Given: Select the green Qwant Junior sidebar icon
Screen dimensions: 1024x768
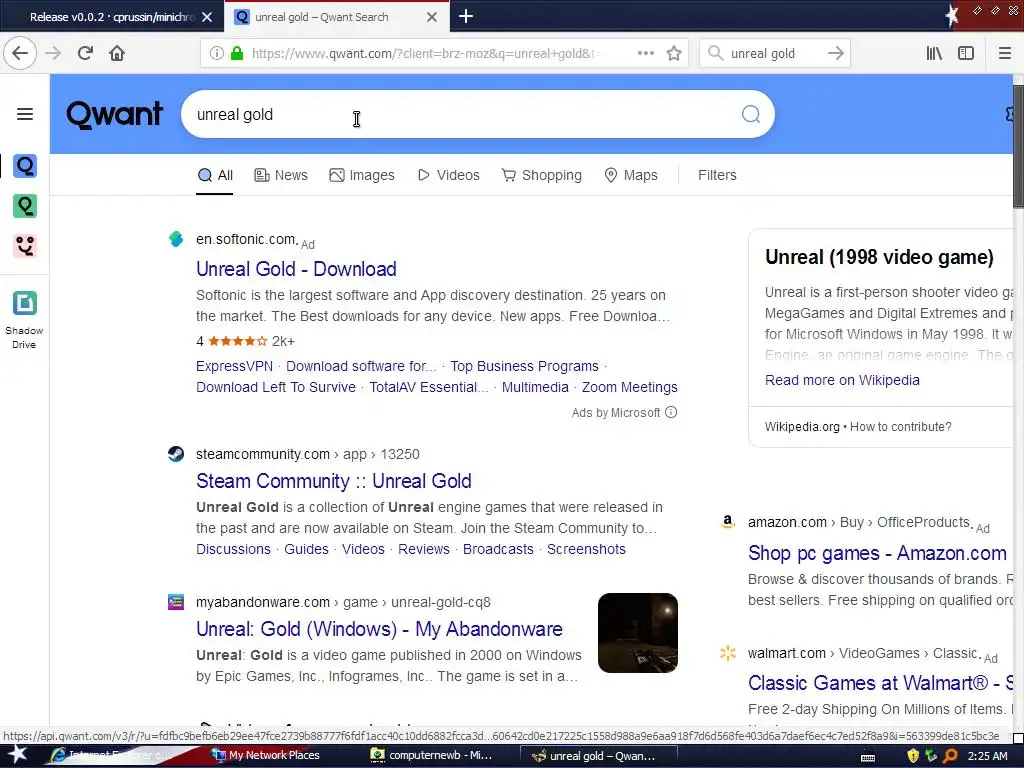Looking at the screenshot, I should (25, 206).
